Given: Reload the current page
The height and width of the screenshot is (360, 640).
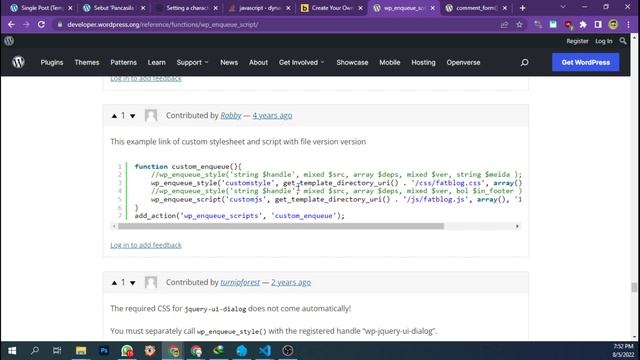Looking at the screenshot, I should coord(41,24).
